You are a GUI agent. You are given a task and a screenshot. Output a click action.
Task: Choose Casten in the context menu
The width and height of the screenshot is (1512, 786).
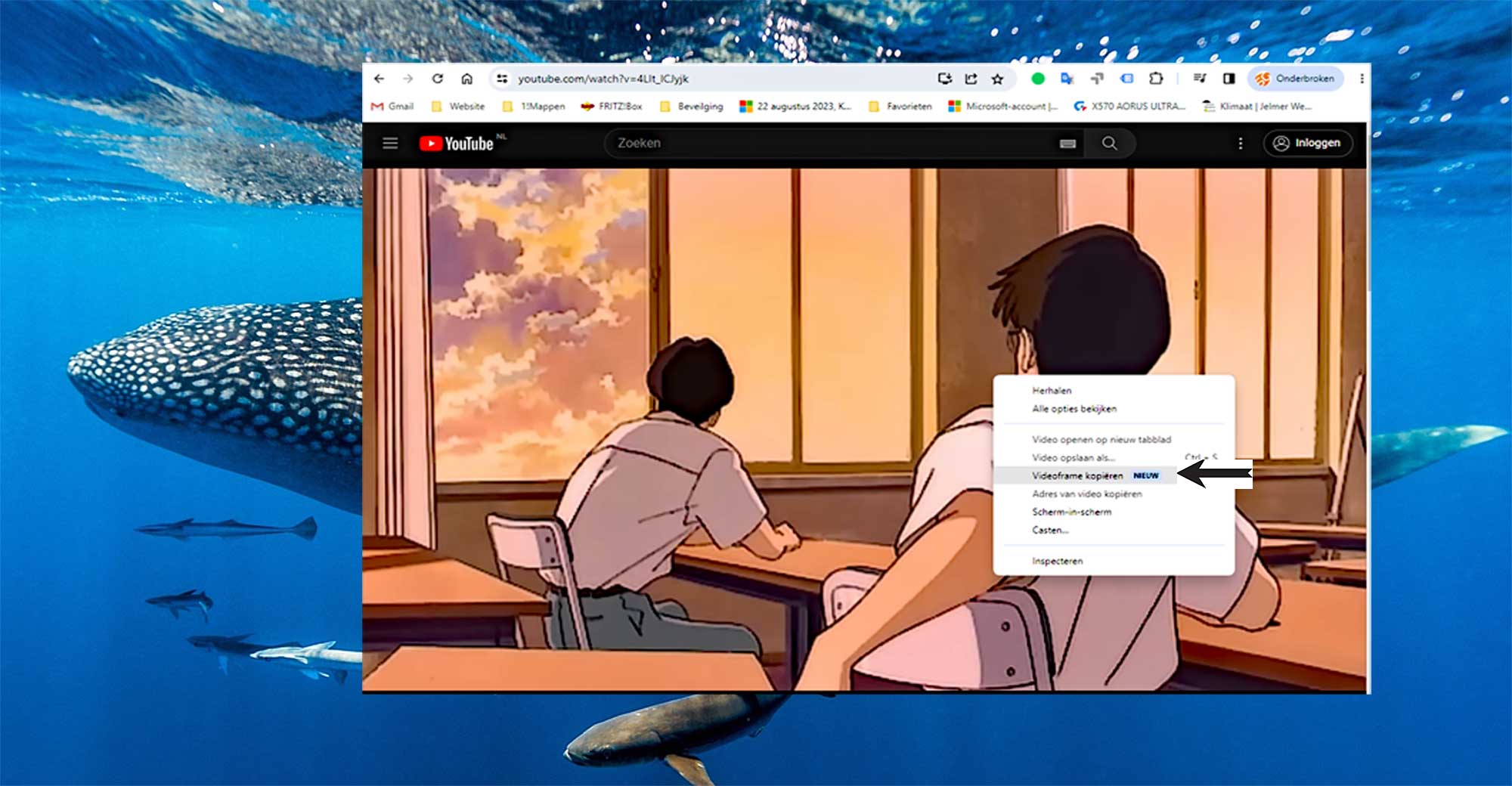click(1114, 530)
